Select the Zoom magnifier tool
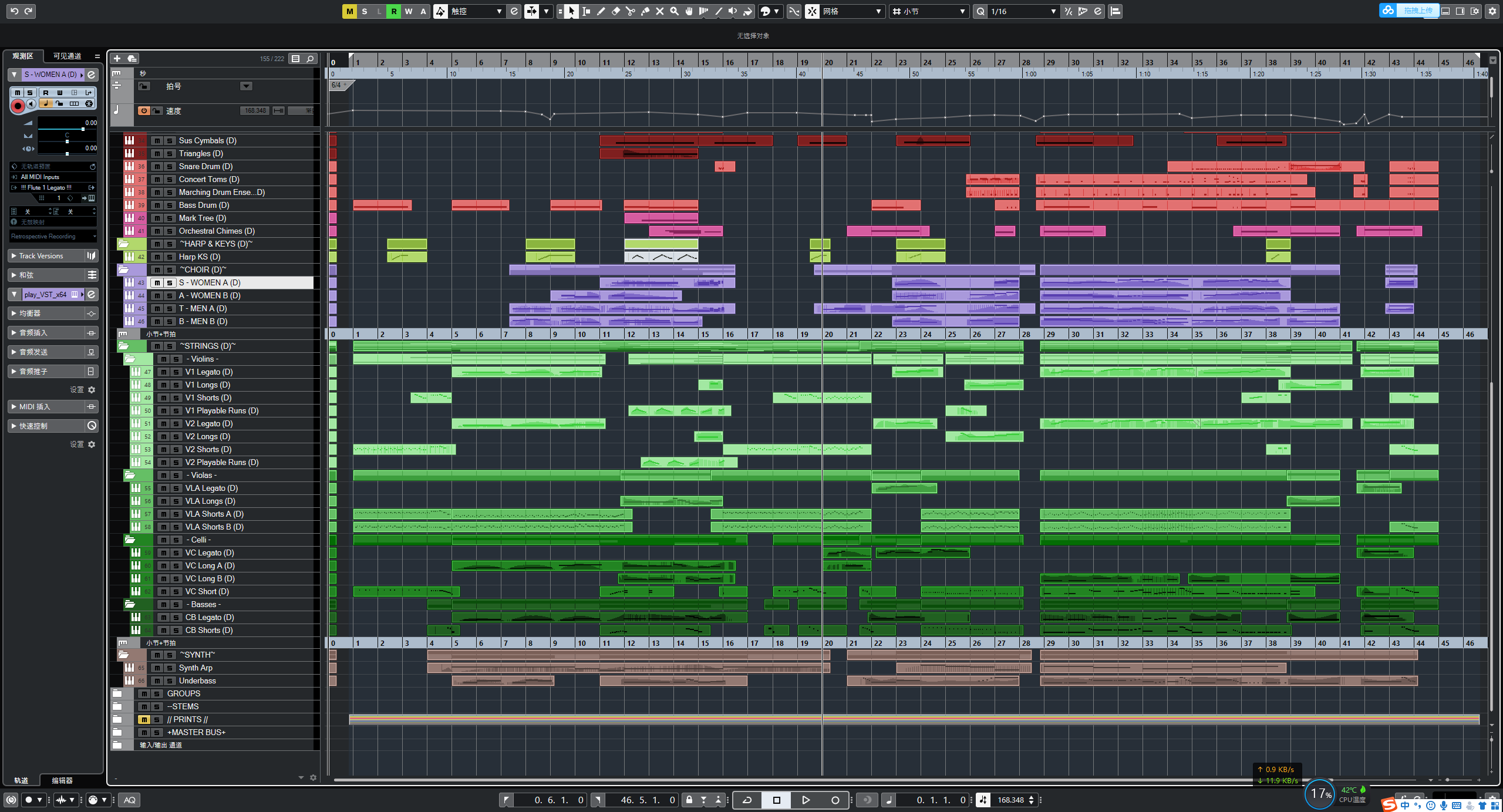Viewport: 1503px width, 812px height. pos(674,11)
